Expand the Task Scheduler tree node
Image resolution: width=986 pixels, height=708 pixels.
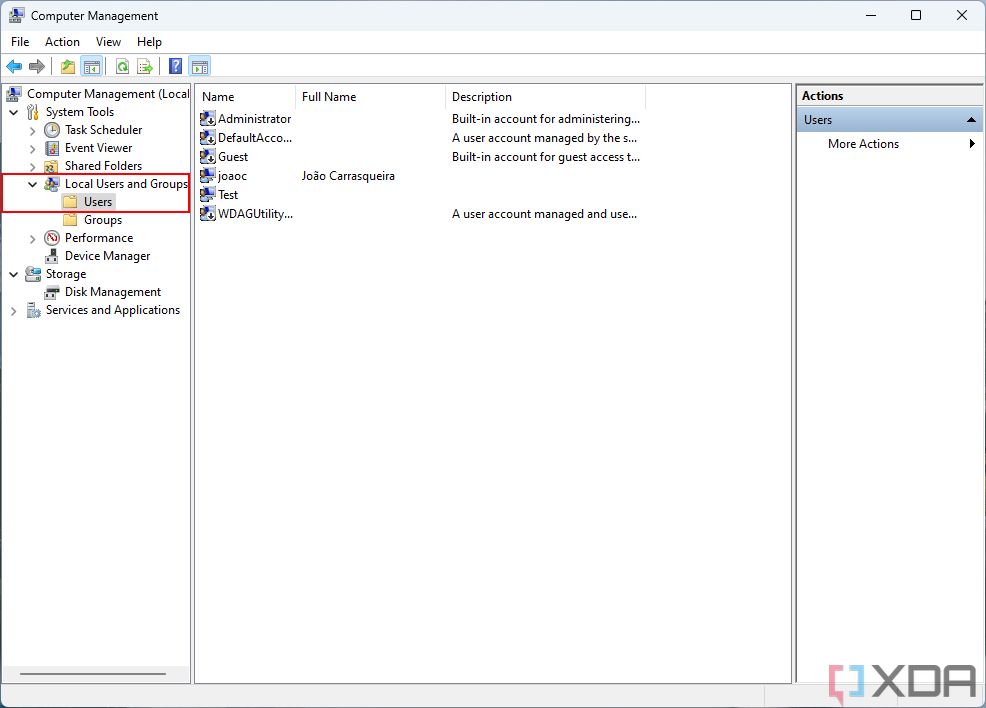tap(32, 129)
